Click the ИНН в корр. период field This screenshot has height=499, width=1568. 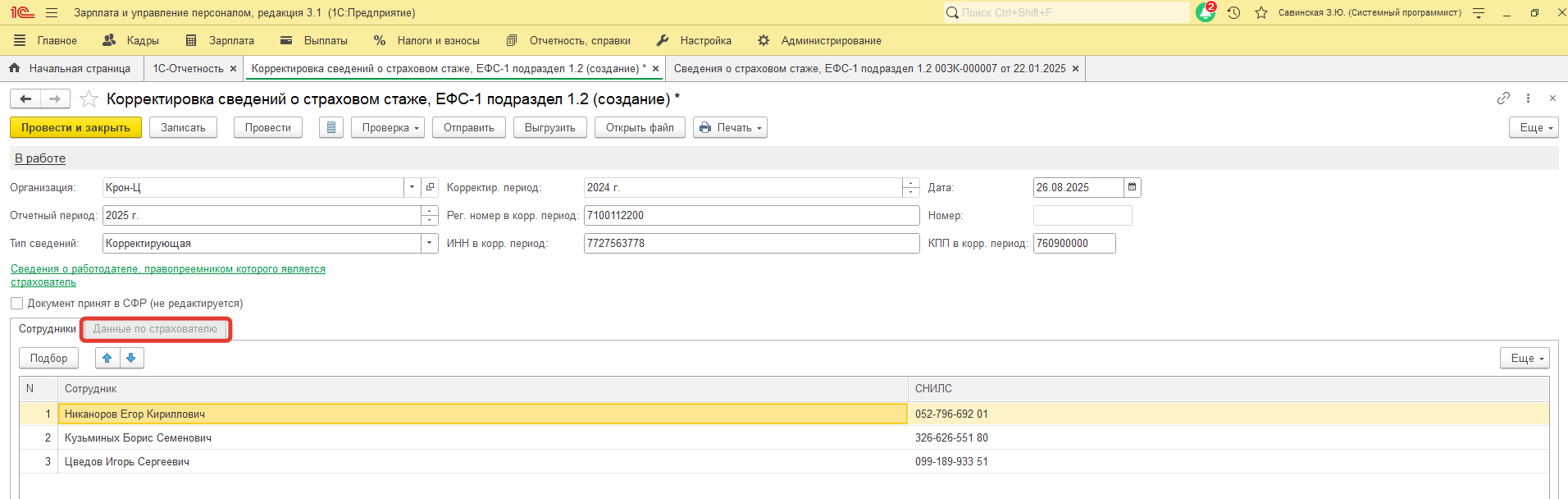[750, 244]
